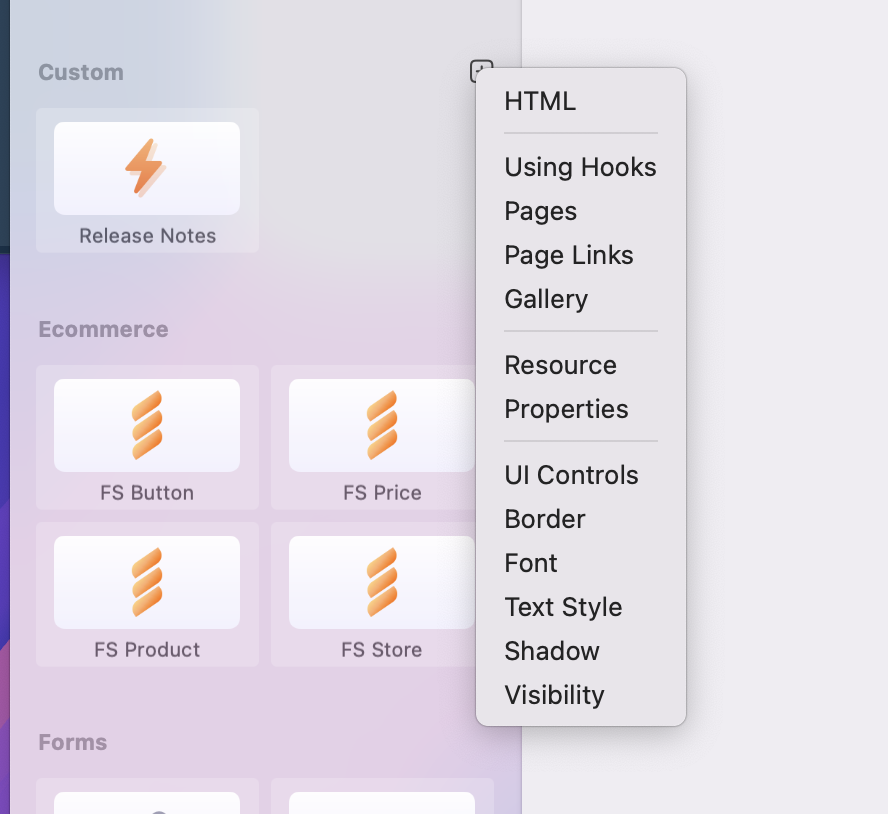Choose Pages in the popup menu
888x814 pixels.
[x=540, y=211]
